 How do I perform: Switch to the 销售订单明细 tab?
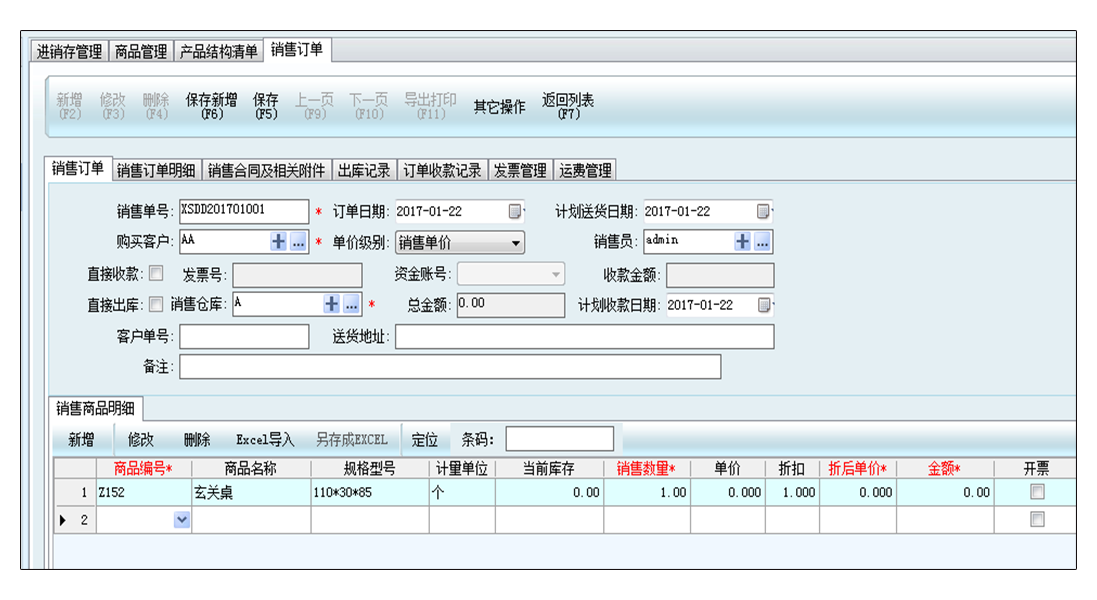[156, 171]
